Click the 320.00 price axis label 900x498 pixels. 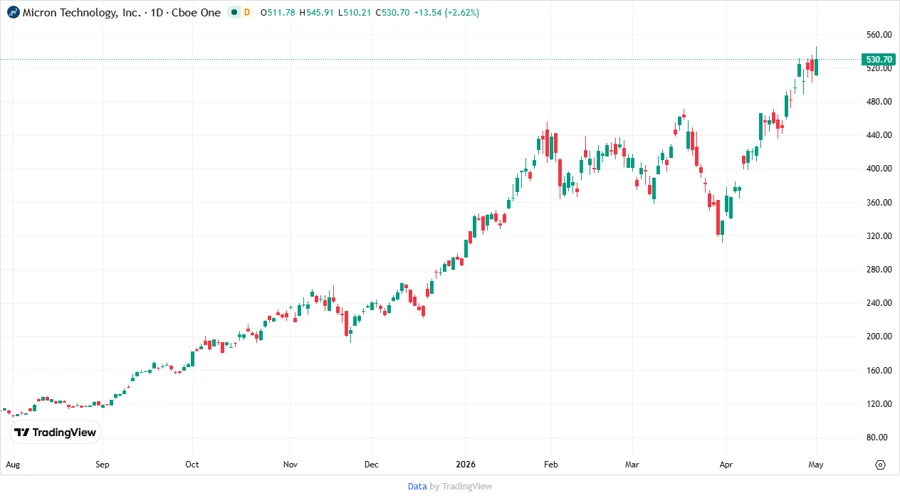click(879, 236)
